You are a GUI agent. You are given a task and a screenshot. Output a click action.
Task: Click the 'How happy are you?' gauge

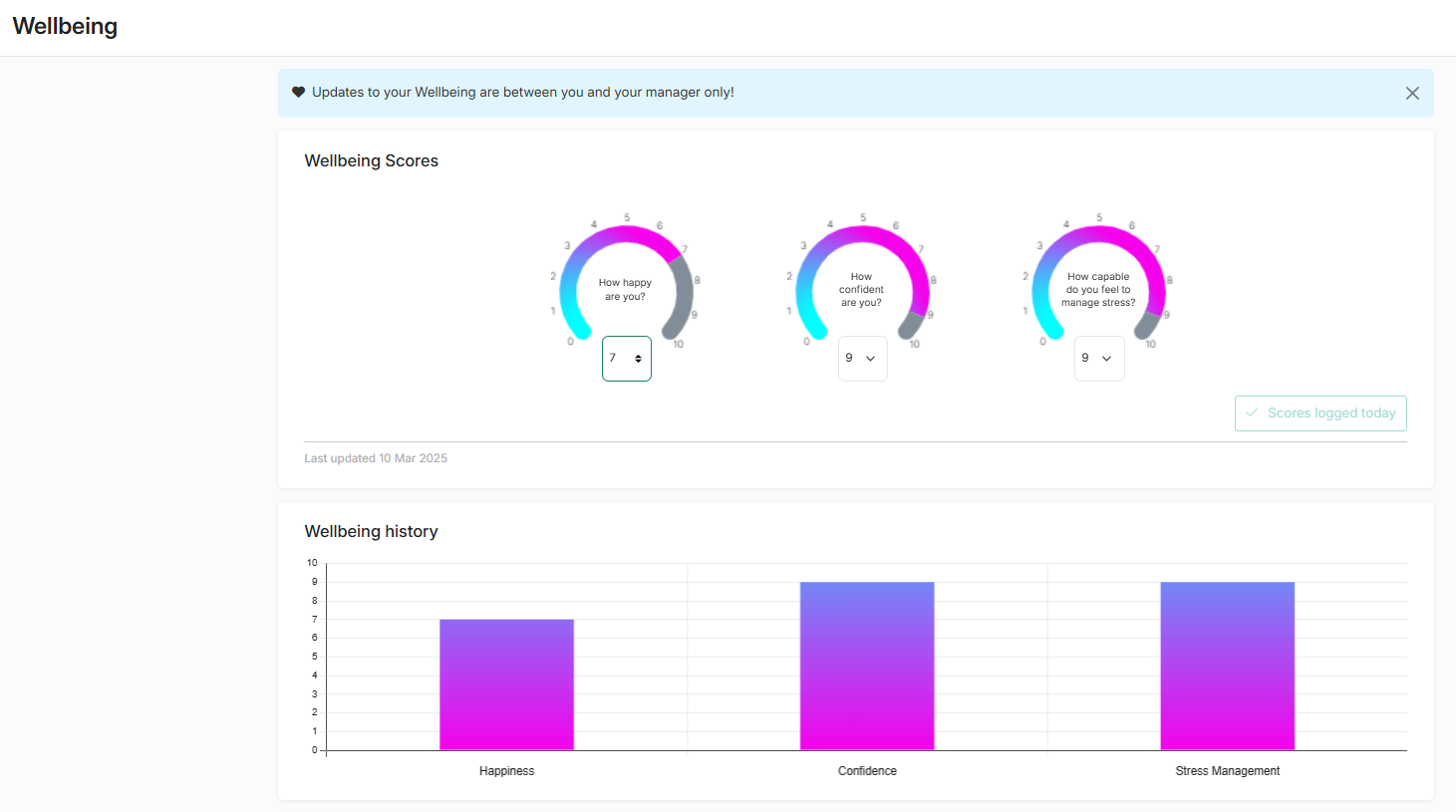click(x=626, y=284)
